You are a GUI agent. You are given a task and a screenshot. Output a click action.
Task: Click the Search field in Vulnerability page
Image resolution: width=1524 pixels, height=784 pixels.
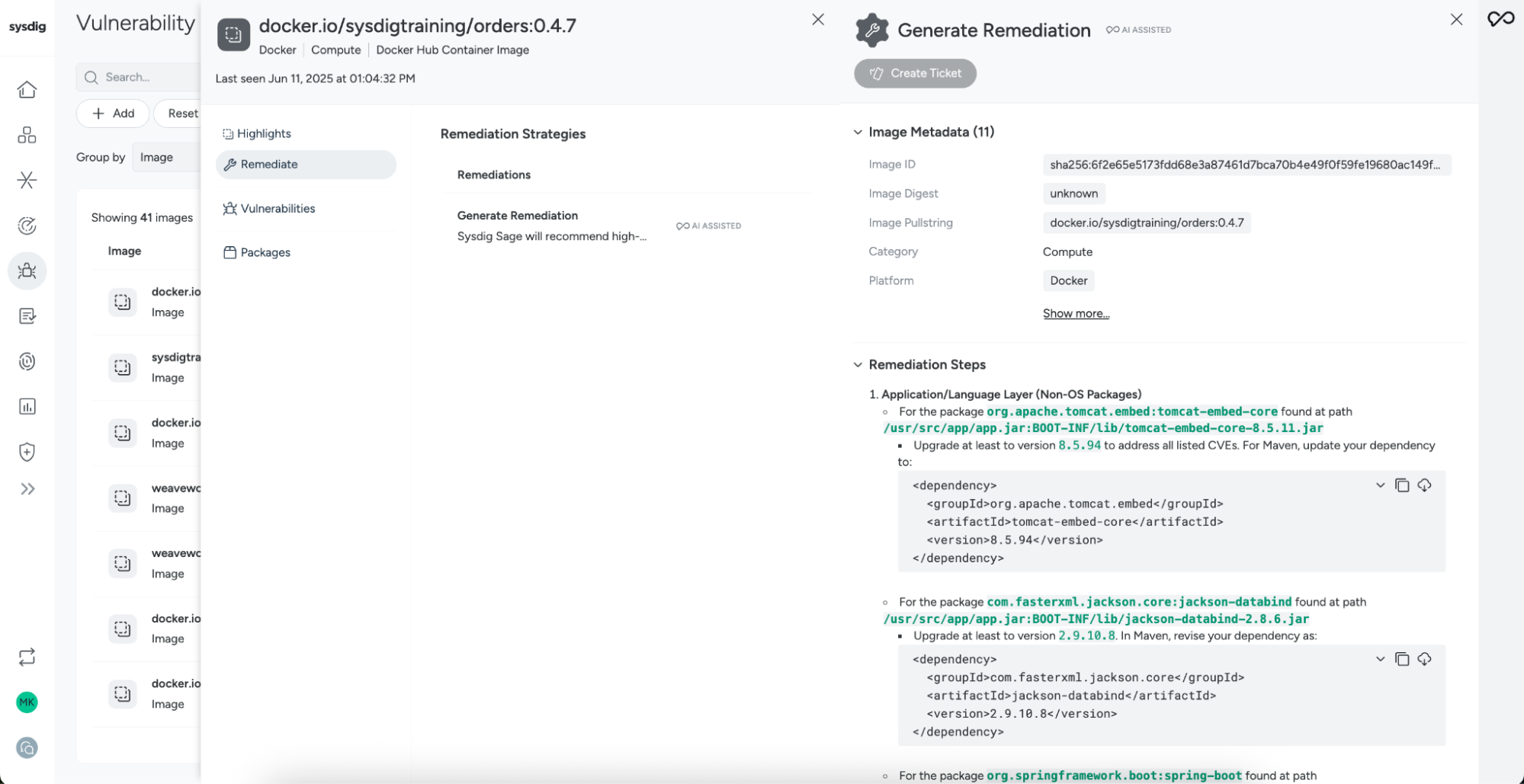(139, 77)
